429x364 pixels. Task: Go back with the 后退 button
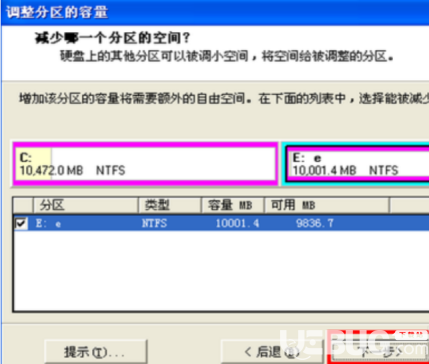[272, 352]
